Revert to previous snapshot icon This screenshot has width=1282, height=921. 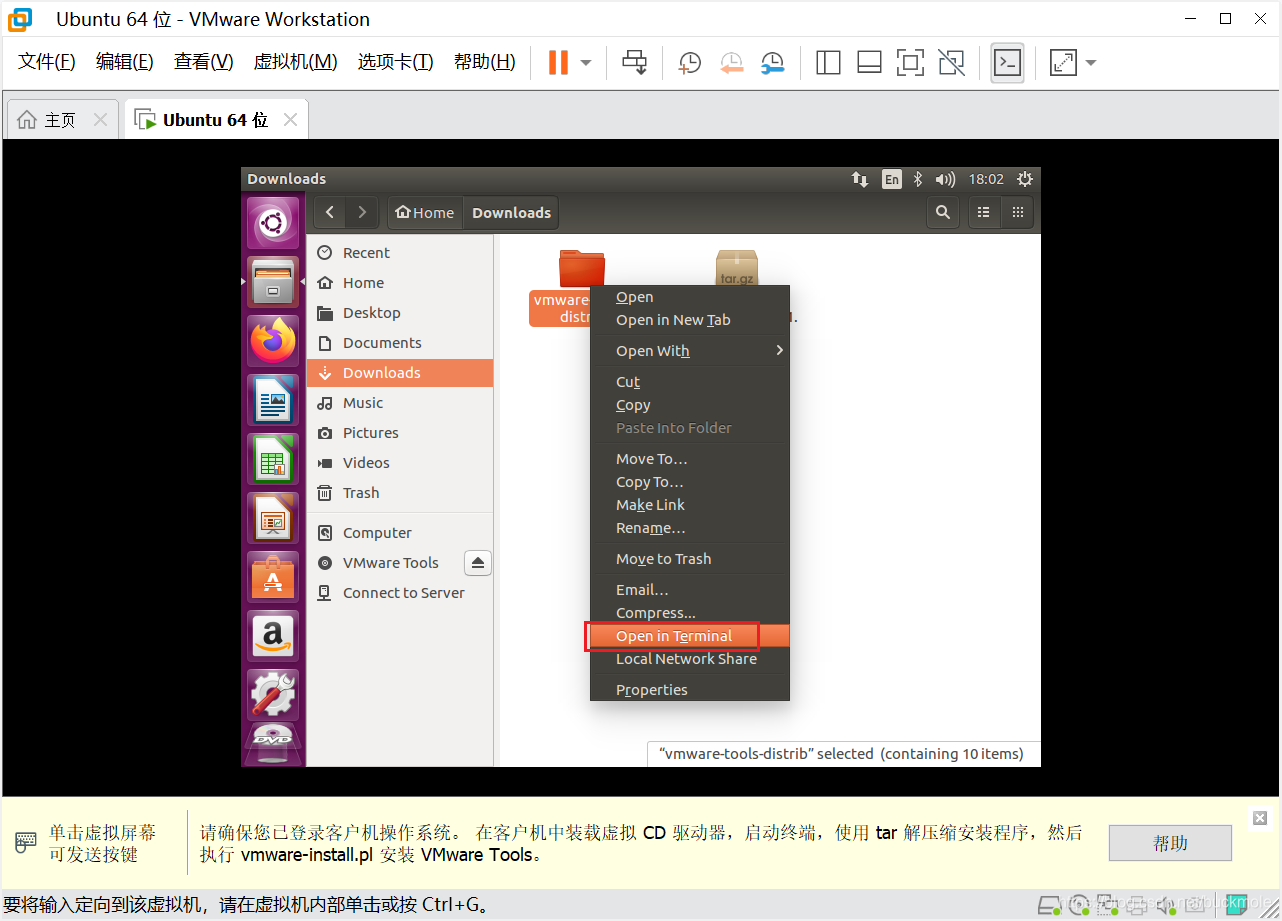point(732,62)
